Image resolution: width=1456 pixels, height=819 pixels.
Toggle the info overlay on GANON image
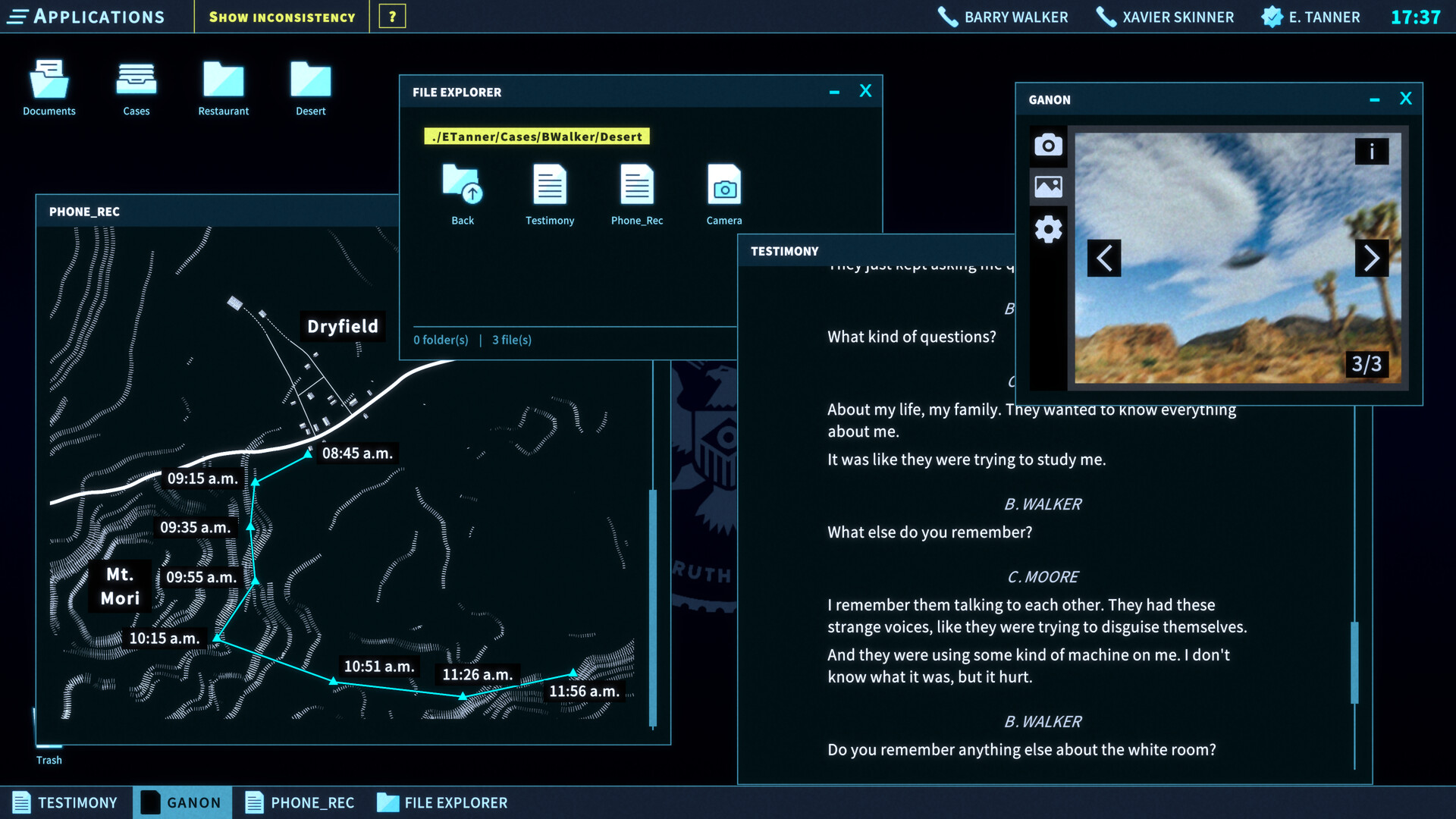[x=1372, y=152]
